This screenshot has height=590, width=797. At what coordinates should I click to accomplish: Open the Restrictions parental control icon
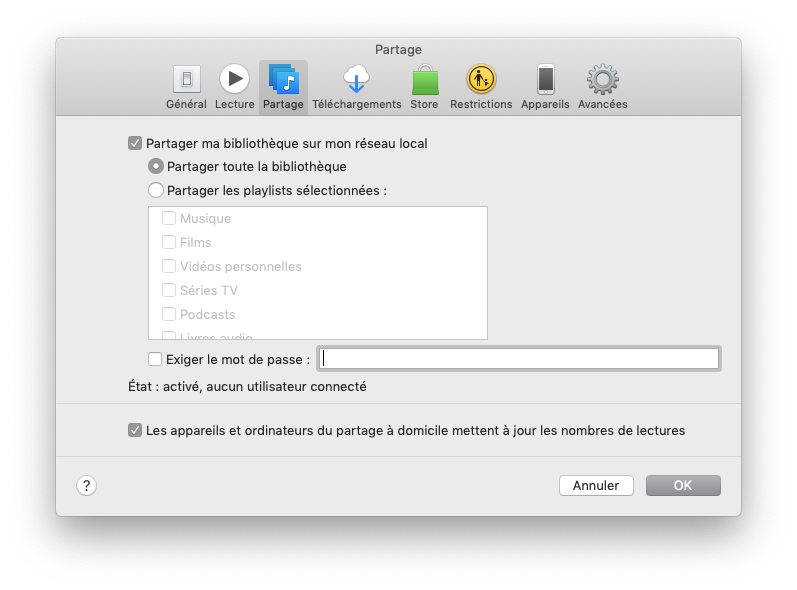tap(481, 79)
